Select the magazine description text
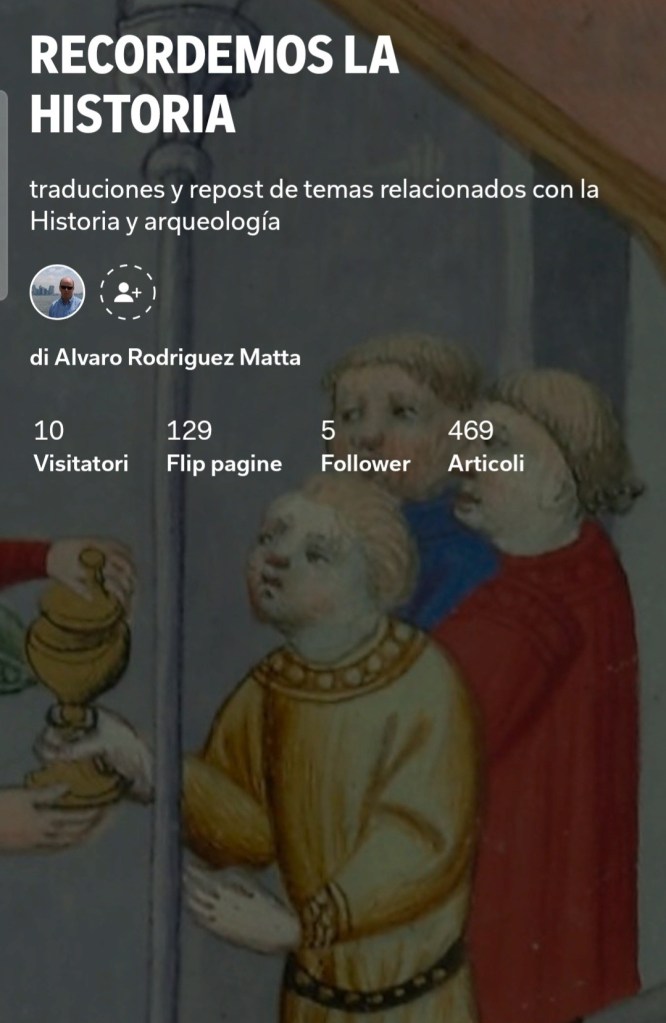This screenshot has width=666, height=1023. tap(314, 206)
